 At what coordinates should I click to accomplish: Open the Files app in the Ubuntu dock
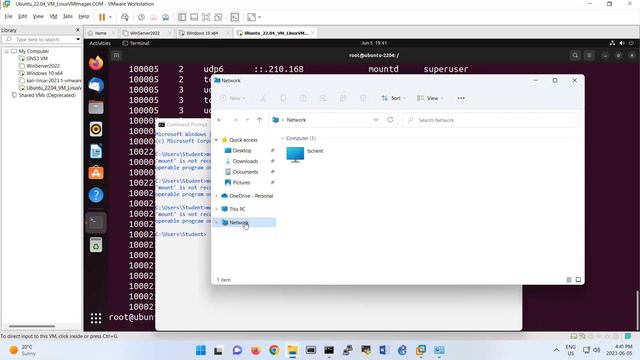click(x=96, y=107)
